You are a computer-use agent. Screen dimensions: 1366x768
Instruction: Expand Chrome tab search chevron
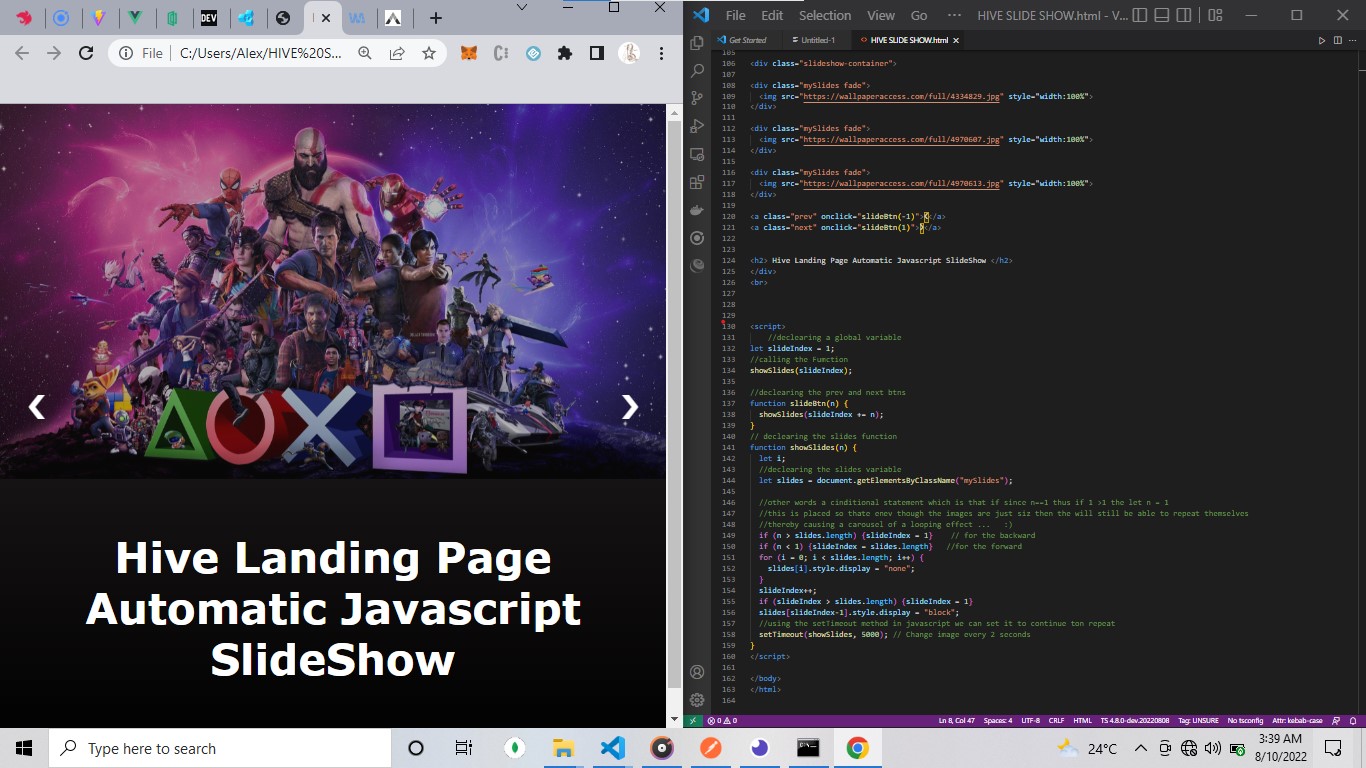[x=521, y=8]
